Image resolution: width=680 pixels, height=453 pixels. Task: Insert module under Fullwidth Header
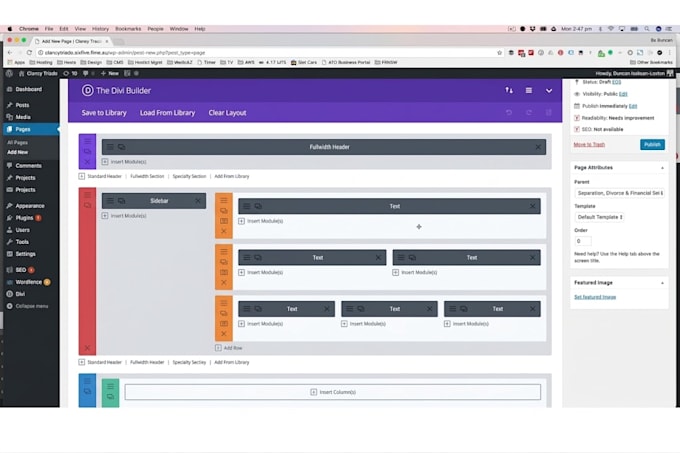pos(124,162)
